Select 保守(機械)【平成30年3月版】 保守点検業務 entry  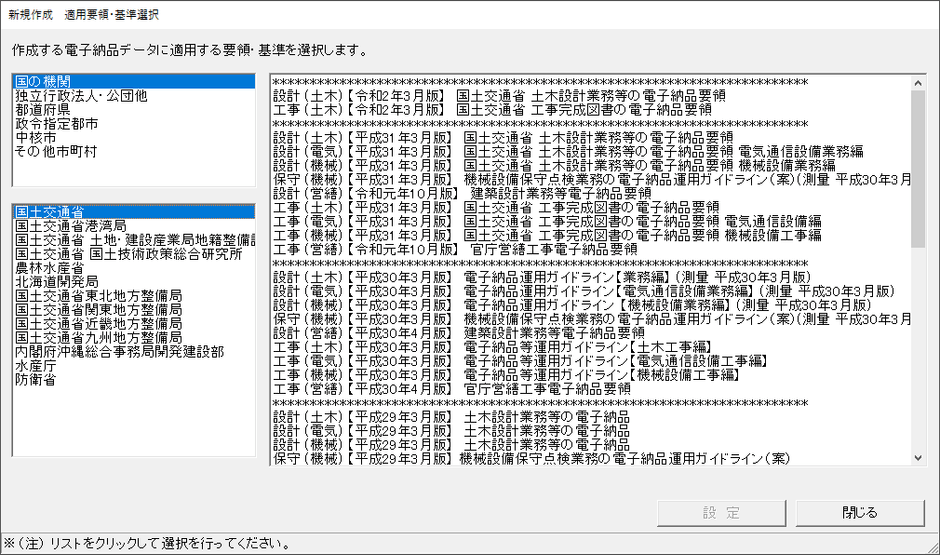(592, 319)
